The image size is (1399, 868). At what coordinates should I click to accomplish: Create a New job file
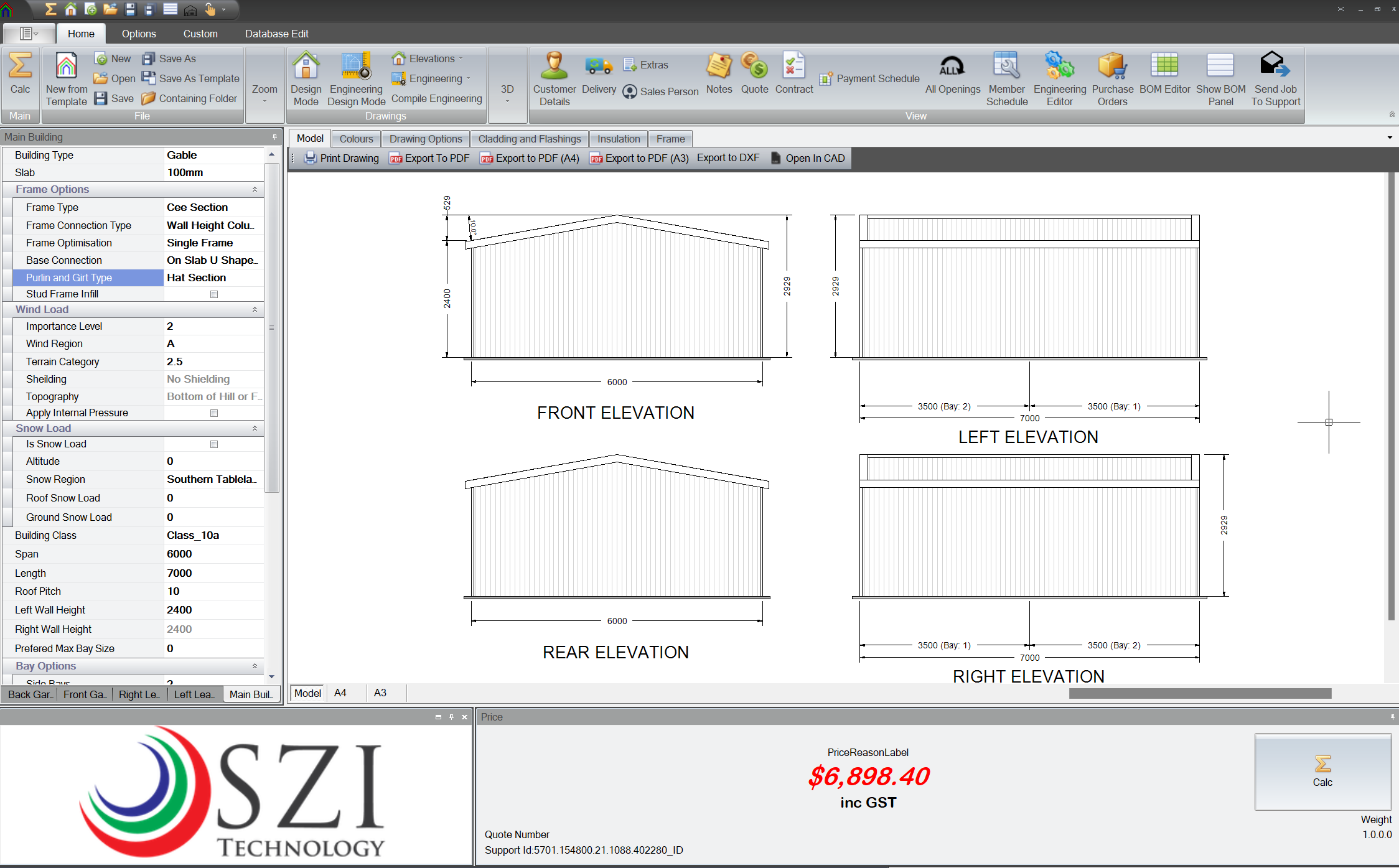pos(113,58)
